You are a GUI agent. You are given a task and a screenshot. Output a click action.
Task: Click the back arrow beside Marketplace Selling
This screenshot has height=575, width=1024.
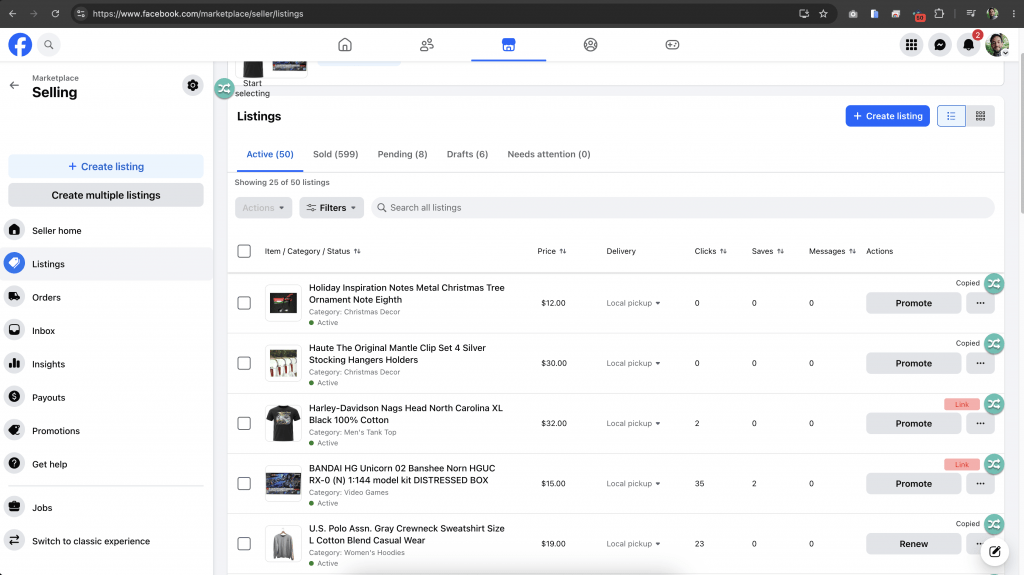(14, 85)
